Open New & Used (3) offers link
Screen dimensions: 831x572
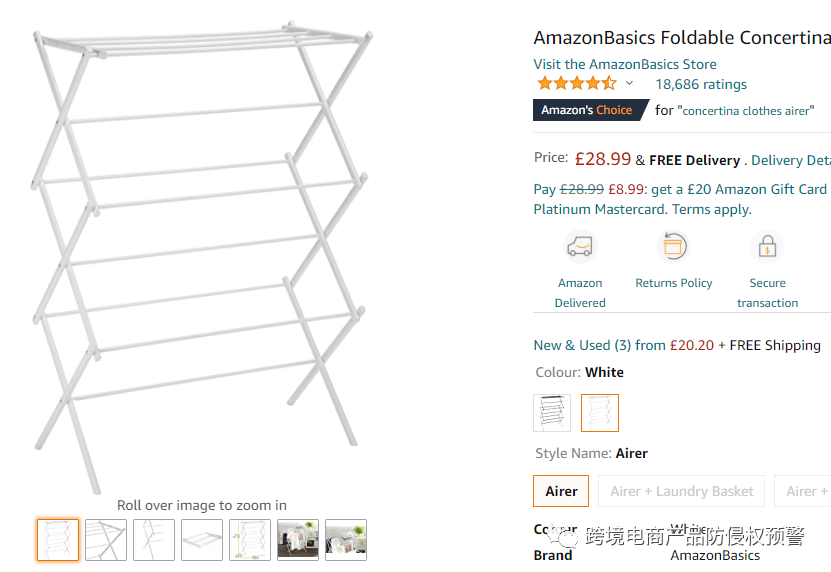[x=582, y=345]
